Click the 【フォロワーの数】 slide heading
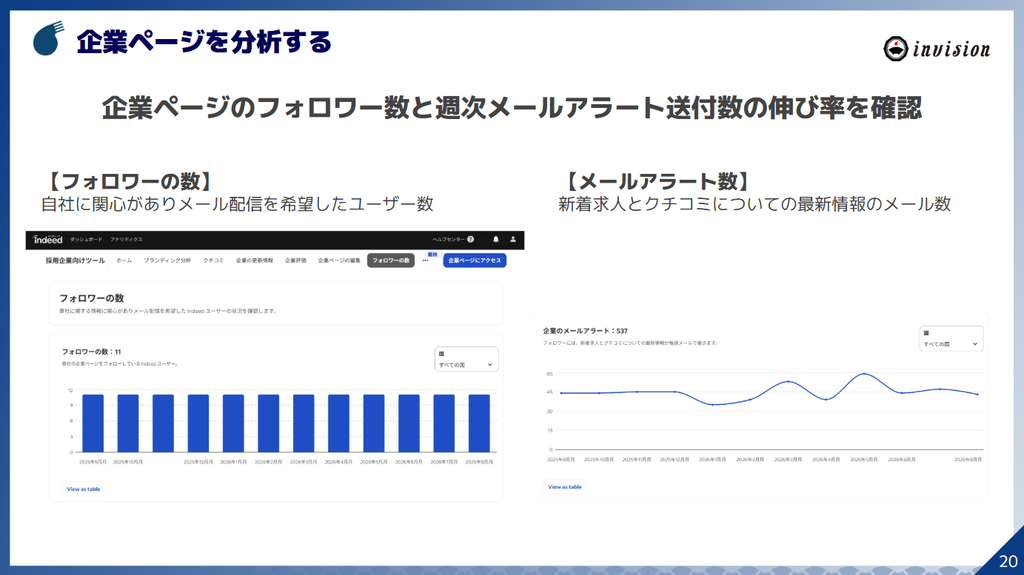This screenshot has width=1024, height=575. click(x=129, y=182)
